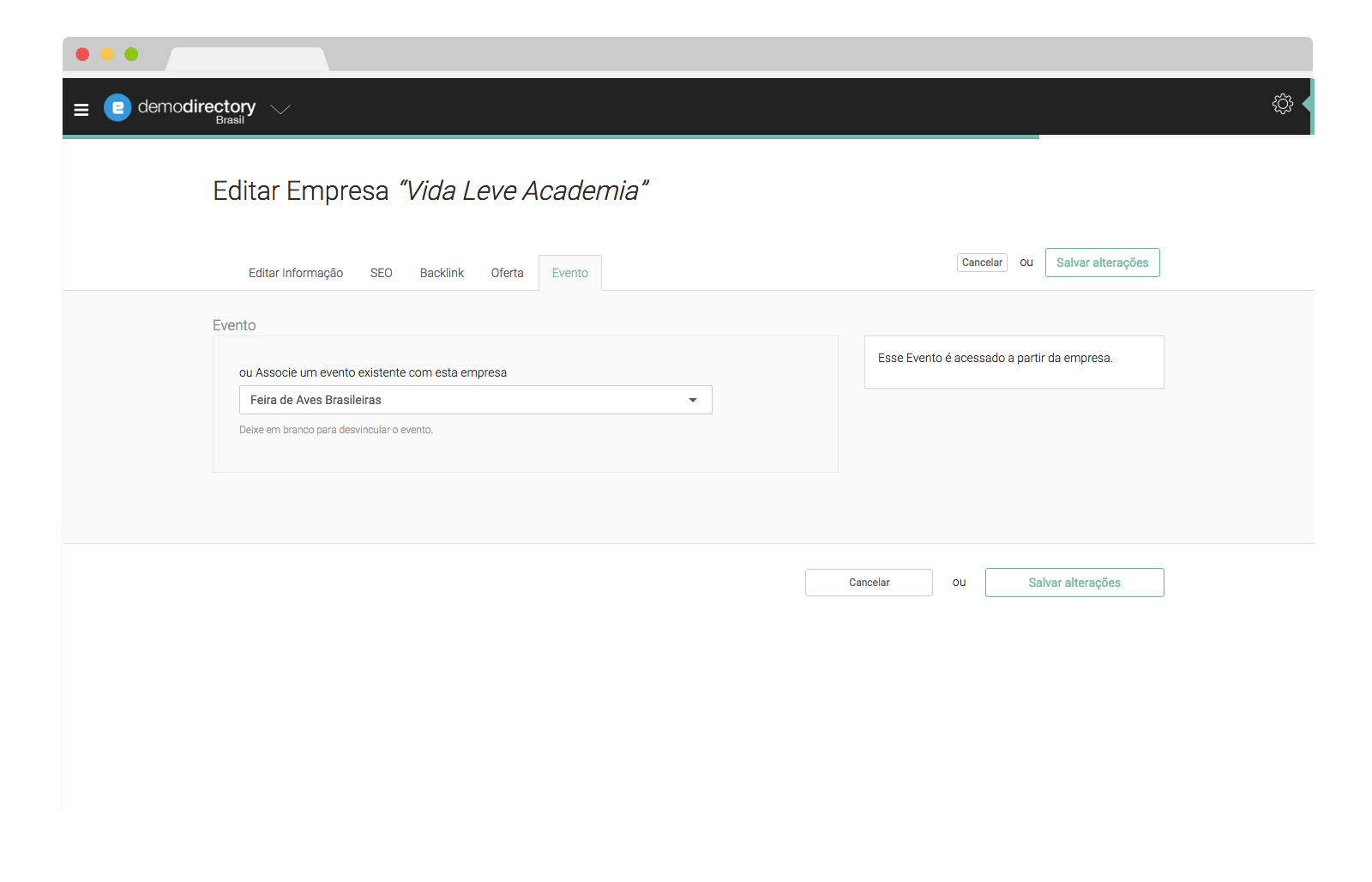
Task: Open the Feira de Aves Brasileiras dropdown
Action: point(475,400)
